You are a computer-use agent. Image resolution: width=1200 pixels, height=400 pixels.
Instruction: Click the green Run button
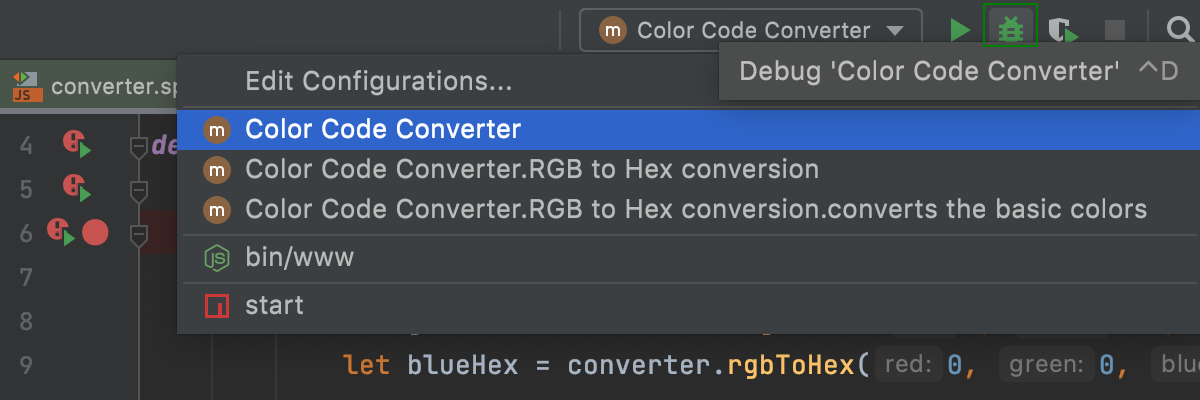(x=960, y=30)
